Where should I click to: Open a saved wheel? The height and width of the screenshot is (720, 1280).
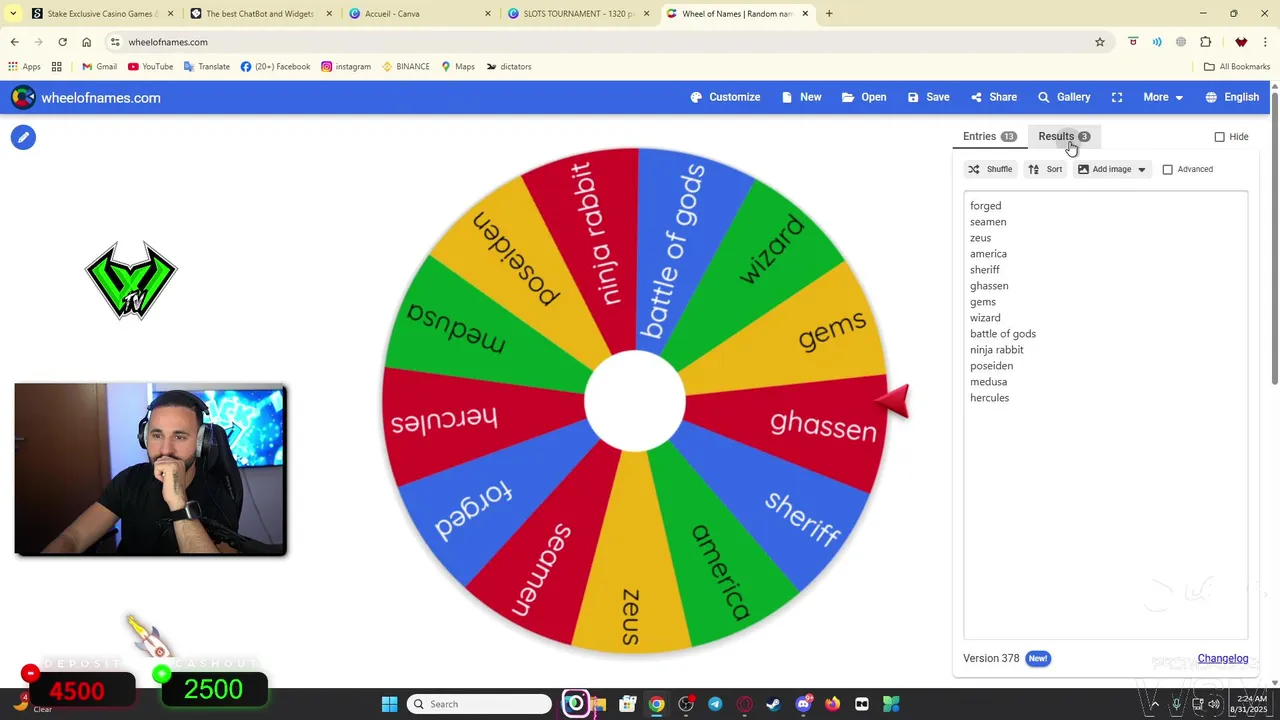(x=864, y=97)
